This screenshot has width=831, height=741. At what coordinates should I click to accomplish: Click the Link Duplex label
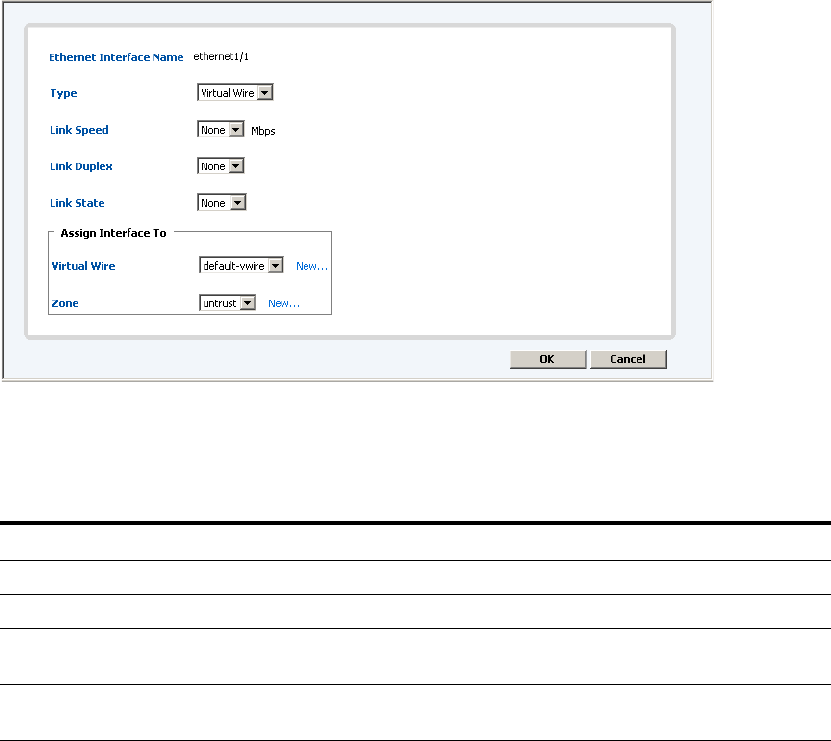(81, 166)
